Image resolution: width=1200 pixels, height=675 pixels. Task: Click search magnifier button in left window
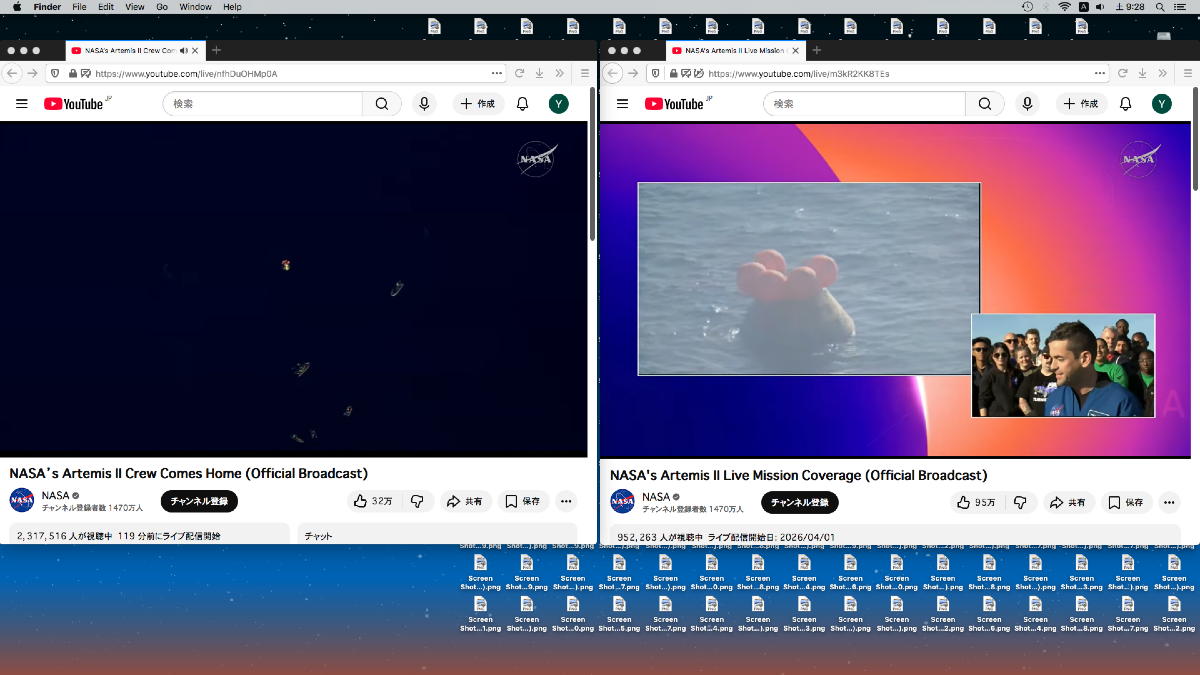[x=382, y=104]
